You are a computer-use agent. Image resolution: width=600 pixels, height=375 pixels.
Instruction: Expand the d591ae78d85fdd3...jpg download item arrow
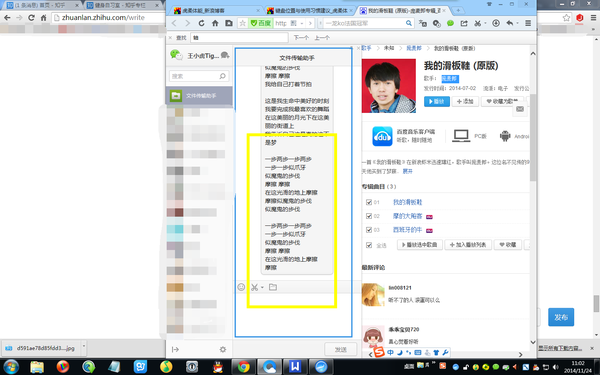coord(84,347)
